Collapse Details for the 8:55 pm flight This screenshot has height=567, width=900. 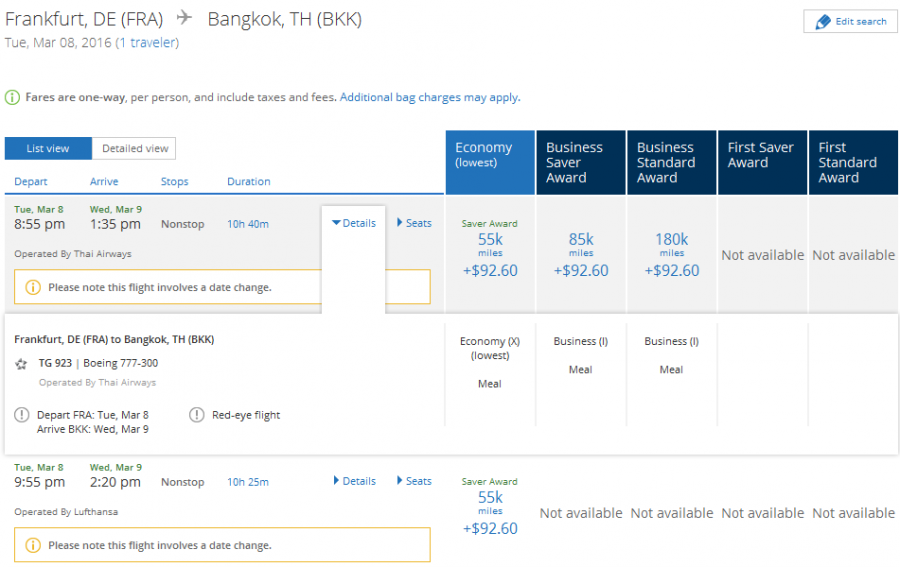tap(353, 223)
